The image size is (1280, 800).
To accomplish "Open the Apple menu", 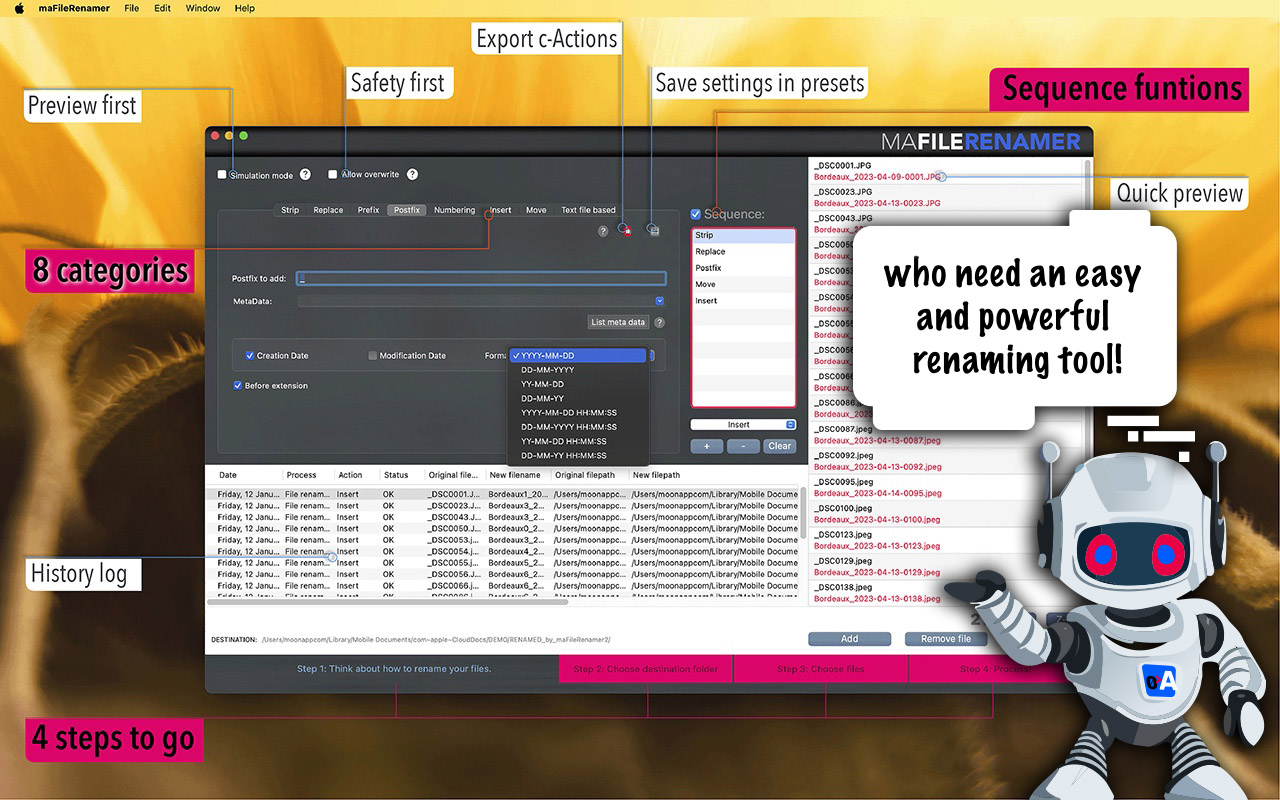I will pos(19,8).
